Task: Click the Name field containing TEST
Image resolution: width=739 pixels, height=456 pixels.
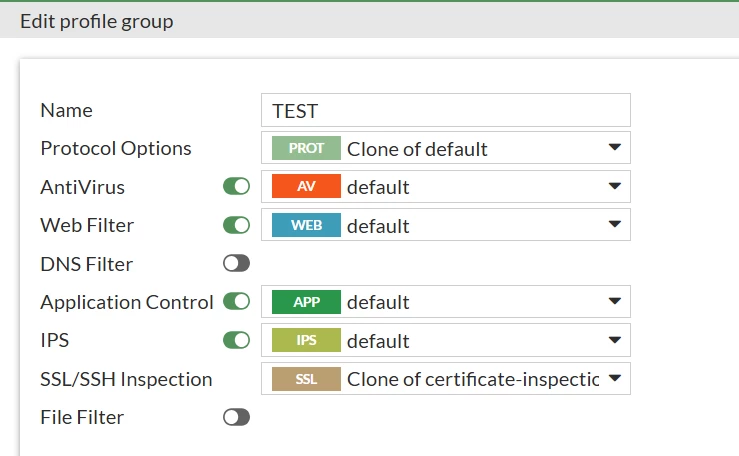Action: pos(446,110)
